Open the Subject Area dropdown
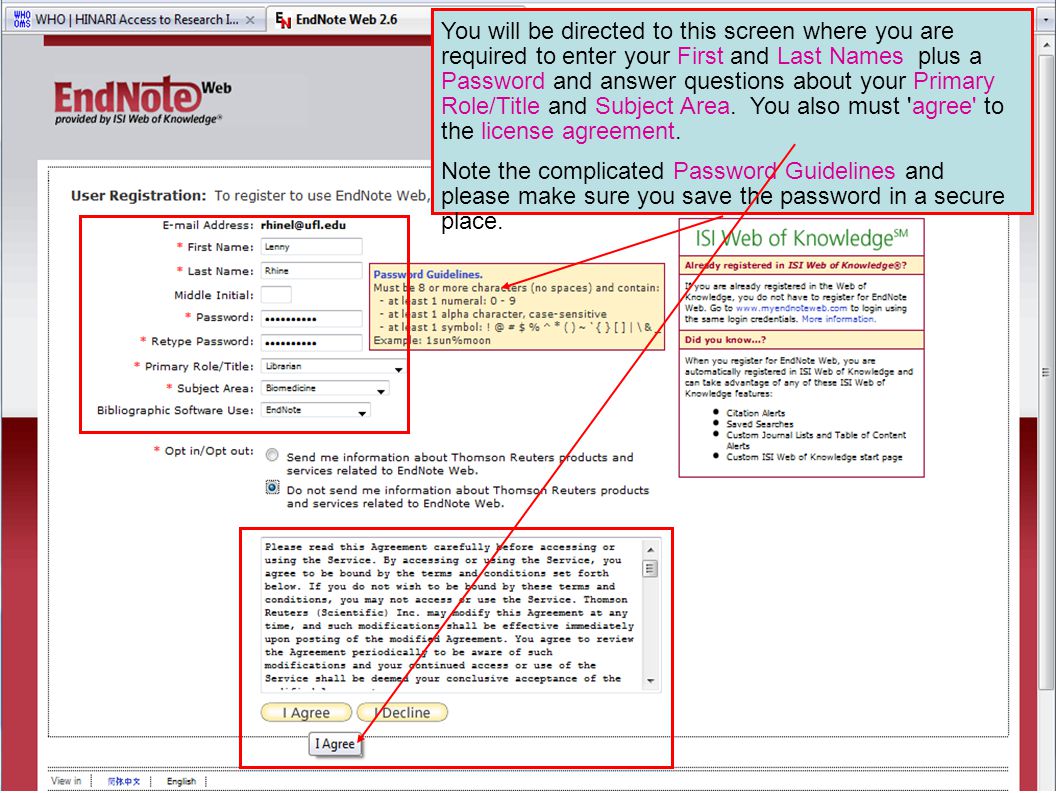The width and height of the screenshot is (1058, 793). pyautogui.click(x=325, y=389)
